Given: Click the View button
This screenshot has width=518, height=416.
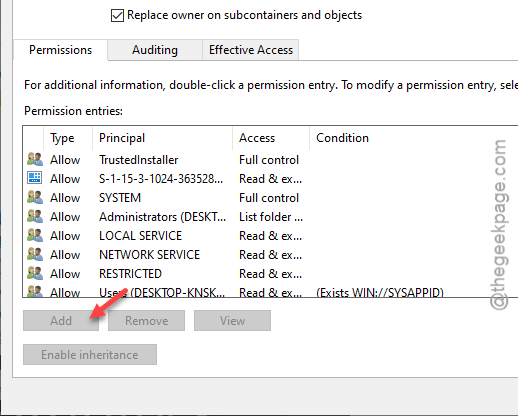Looking at the screenshot, I should (232, 321).
